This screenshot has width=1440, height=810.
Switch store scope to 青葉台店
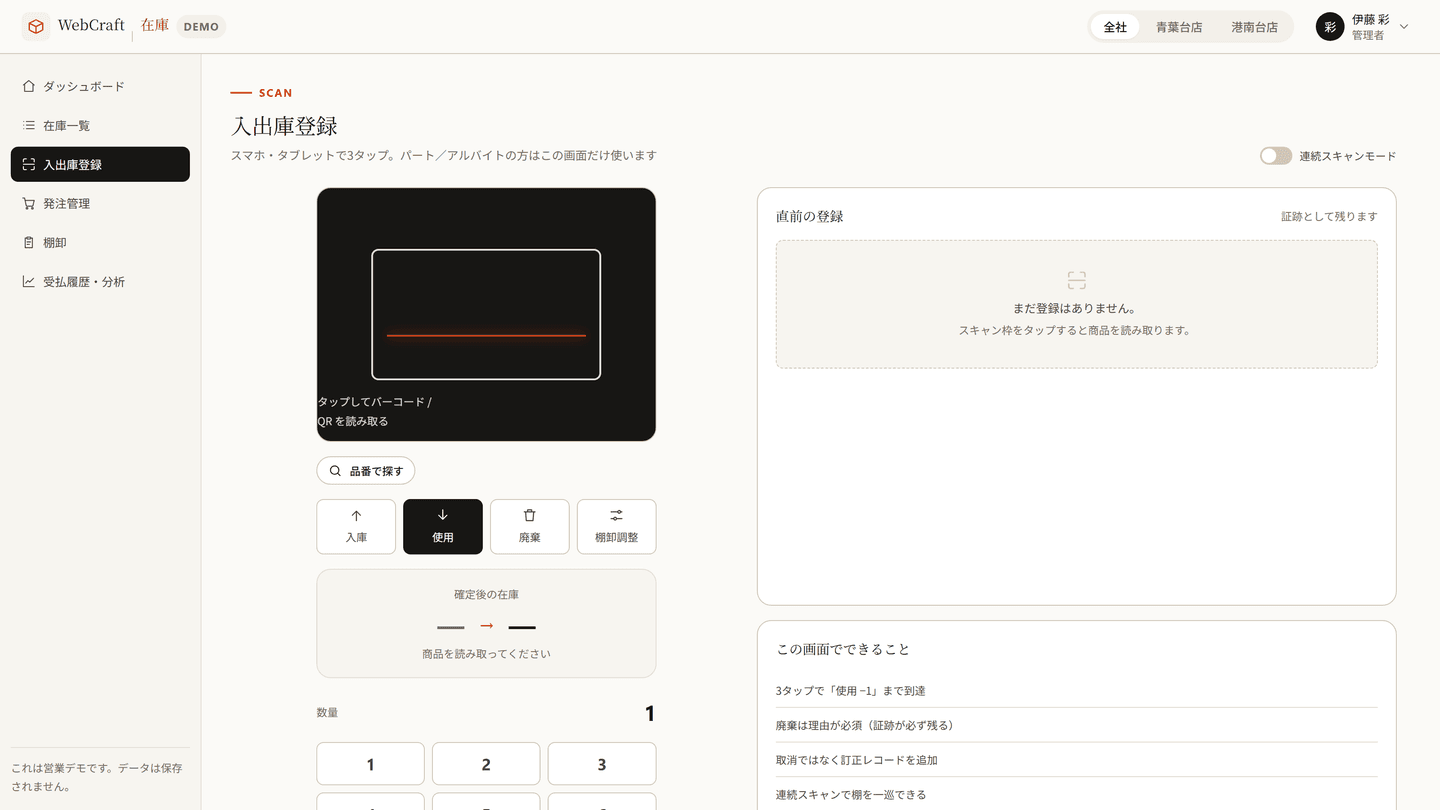tap(1179, 27)
